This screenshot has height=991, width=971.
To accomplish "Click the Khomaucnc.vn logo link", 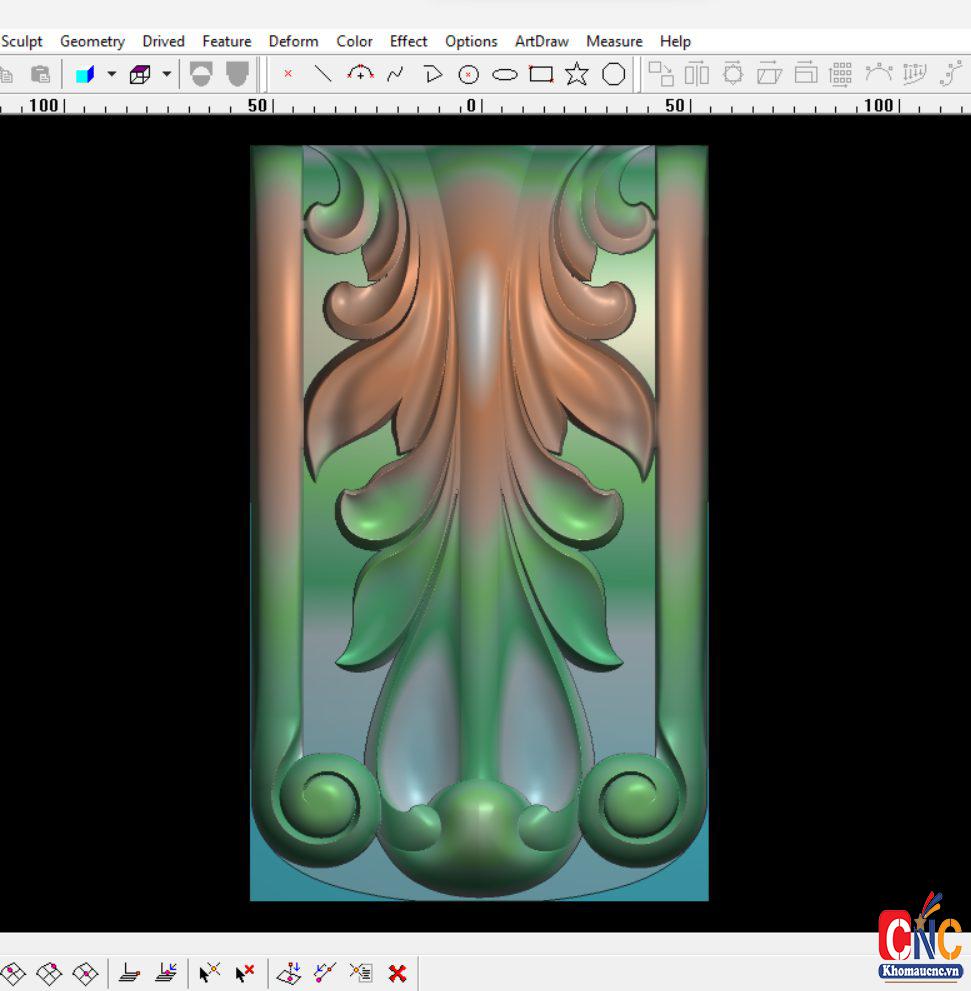I will click(x=920, y=938).
